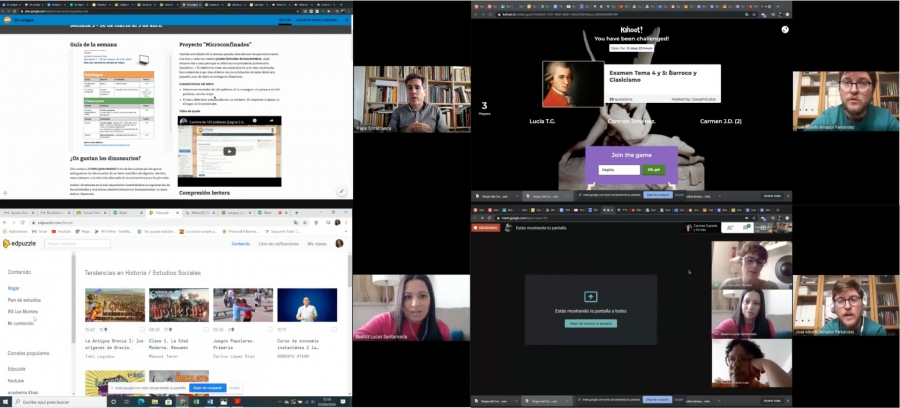Focus the Kahoot nickname input field
The height and width of the screenshot is (408, 900).
(619, 170)
